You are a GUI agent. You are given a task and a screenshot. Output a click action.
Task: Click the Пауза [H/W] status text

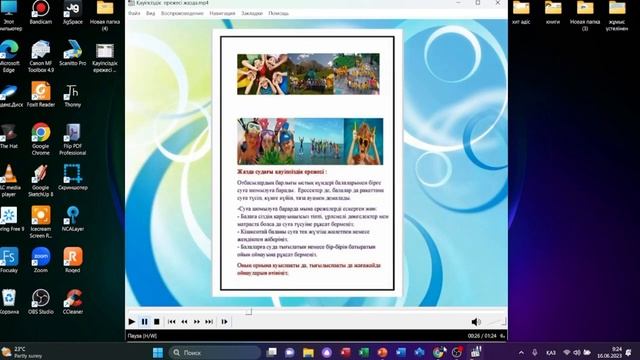pos(142,336)
